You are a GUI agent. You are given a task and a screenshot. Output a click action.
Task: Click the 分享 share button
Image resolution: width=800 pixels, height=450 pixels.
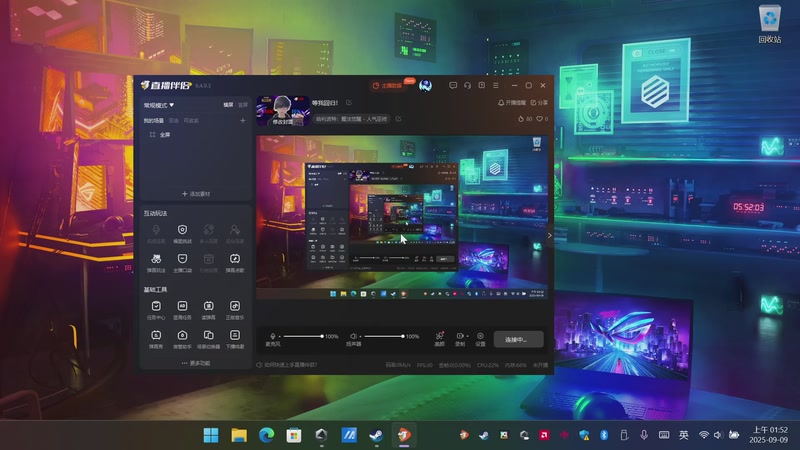tap(539, 103)
